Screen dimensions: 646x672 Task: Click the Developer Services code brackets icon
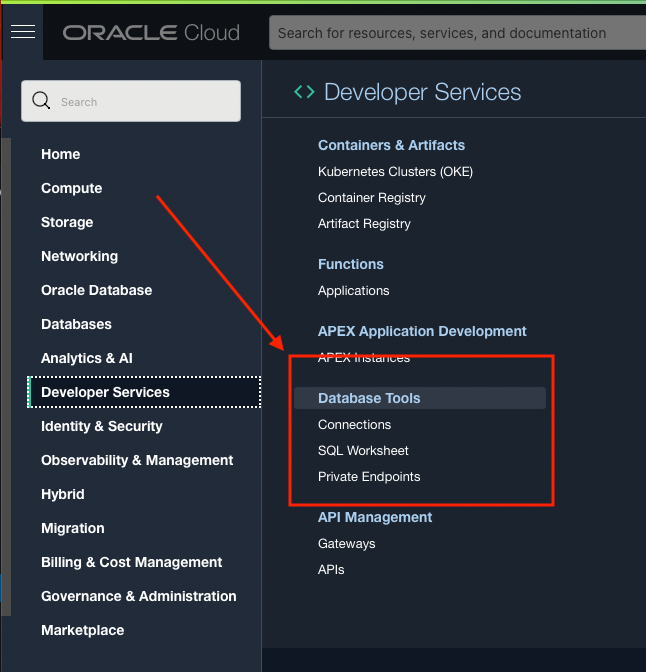[x=304, y=92]
